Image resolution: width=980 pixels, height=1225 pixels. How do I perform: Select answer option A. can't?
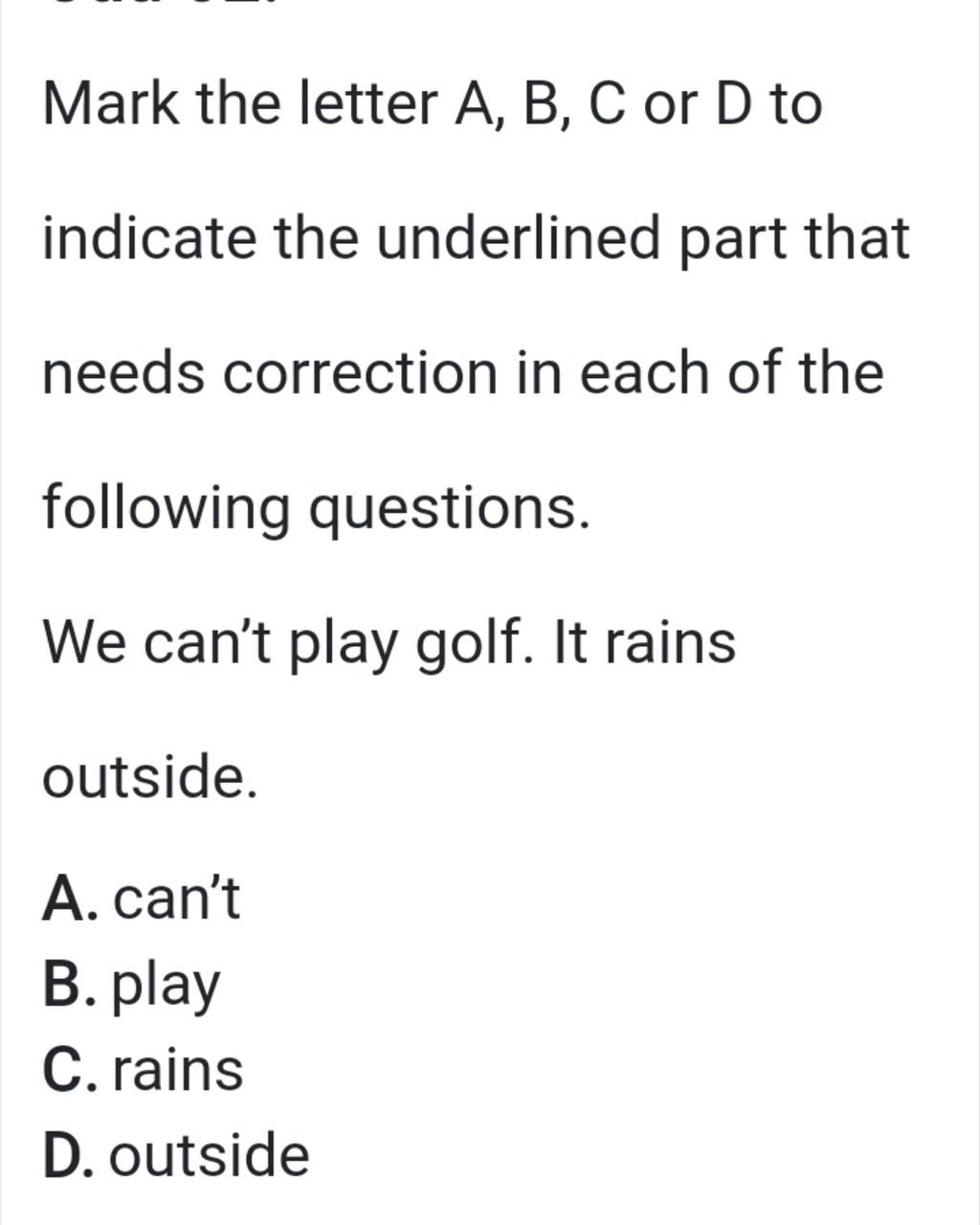tap(142, 899)
